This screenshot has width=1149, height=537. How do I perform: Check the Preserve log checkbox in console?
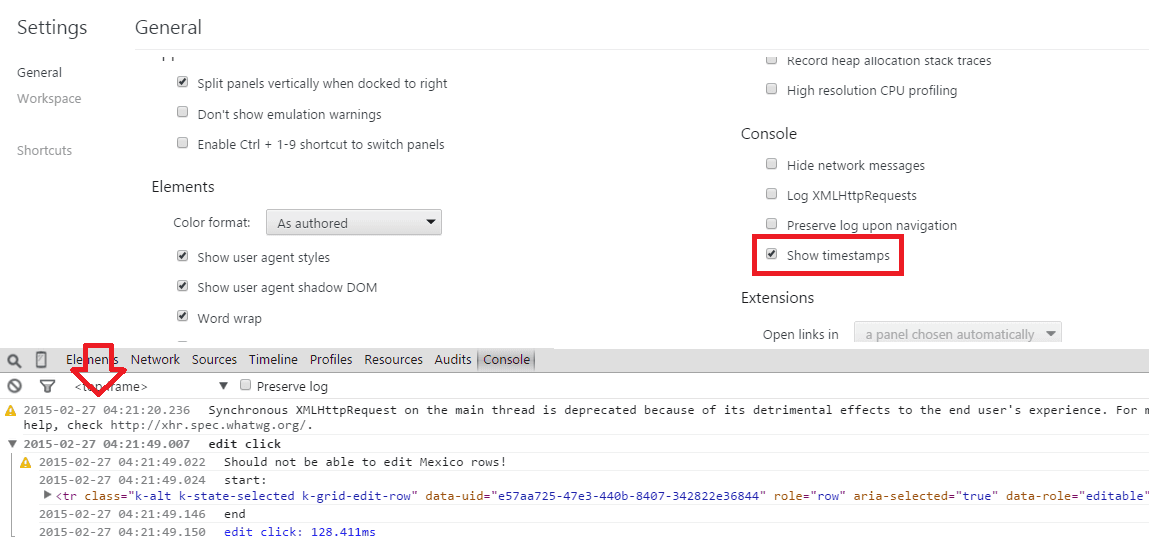click(x=246, y=386)
